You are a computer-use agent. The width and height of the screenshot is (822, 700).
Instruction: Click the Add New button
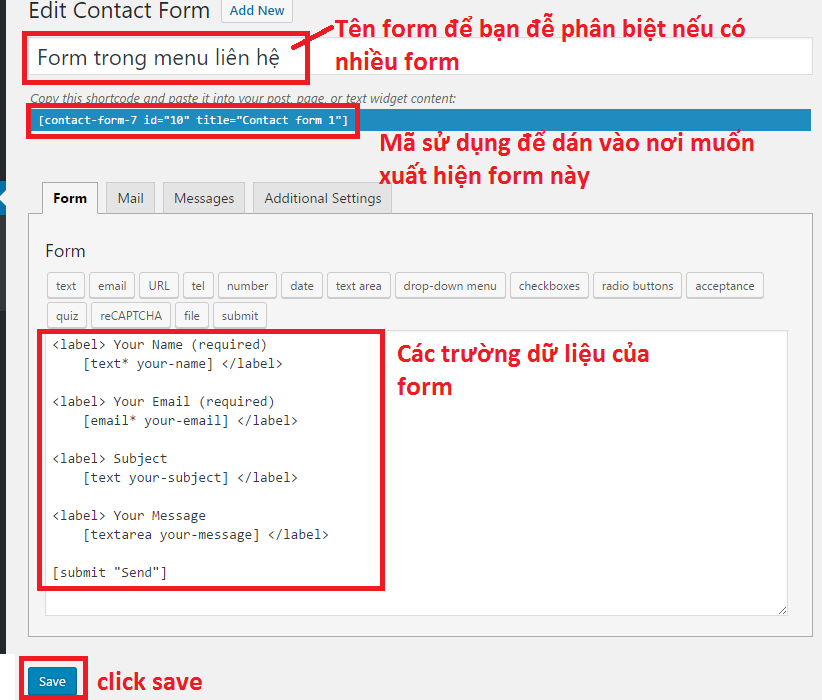point(257,10)
